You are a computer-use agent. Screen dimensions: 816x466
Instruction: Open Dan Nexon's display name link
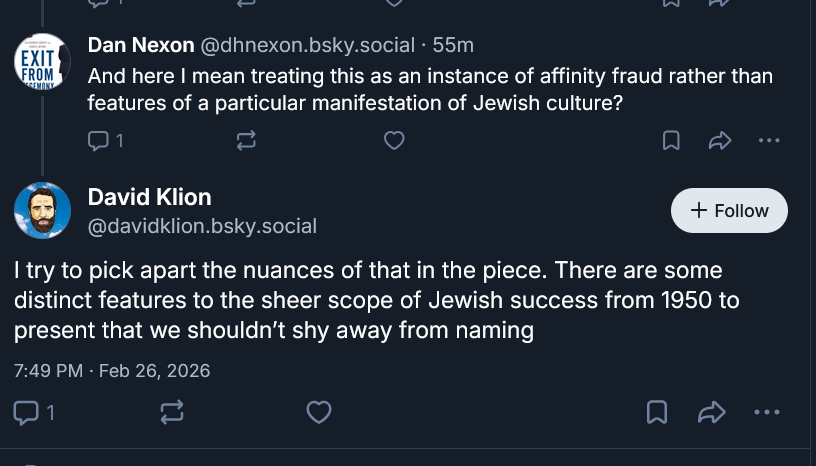pyautogui.click(x=141, y=45)
